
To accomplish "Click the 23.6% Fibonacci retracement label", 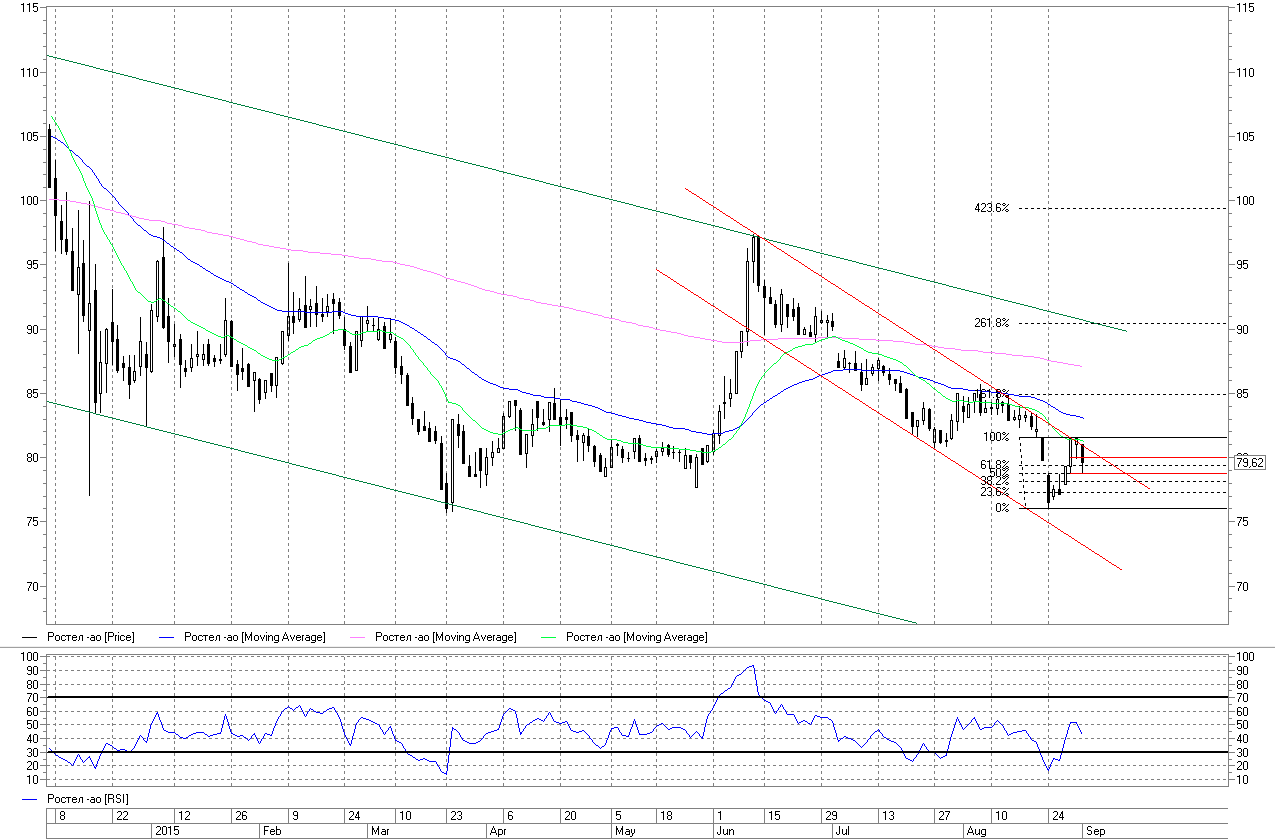I will [994, 492].
